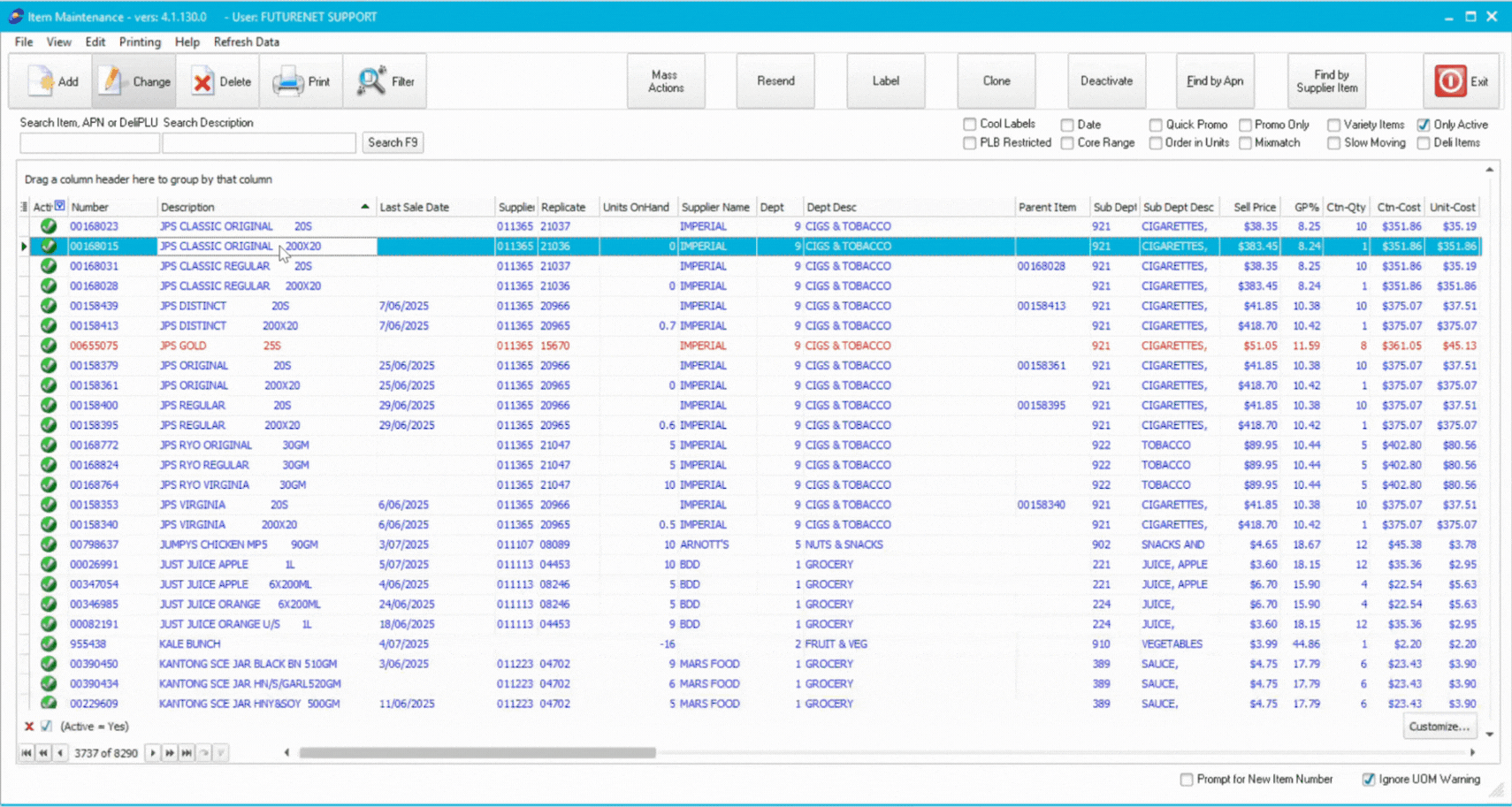The image size is (1512, 807).
Task: Open the Active column filter dropdown
Action: [x=60, y=206]
